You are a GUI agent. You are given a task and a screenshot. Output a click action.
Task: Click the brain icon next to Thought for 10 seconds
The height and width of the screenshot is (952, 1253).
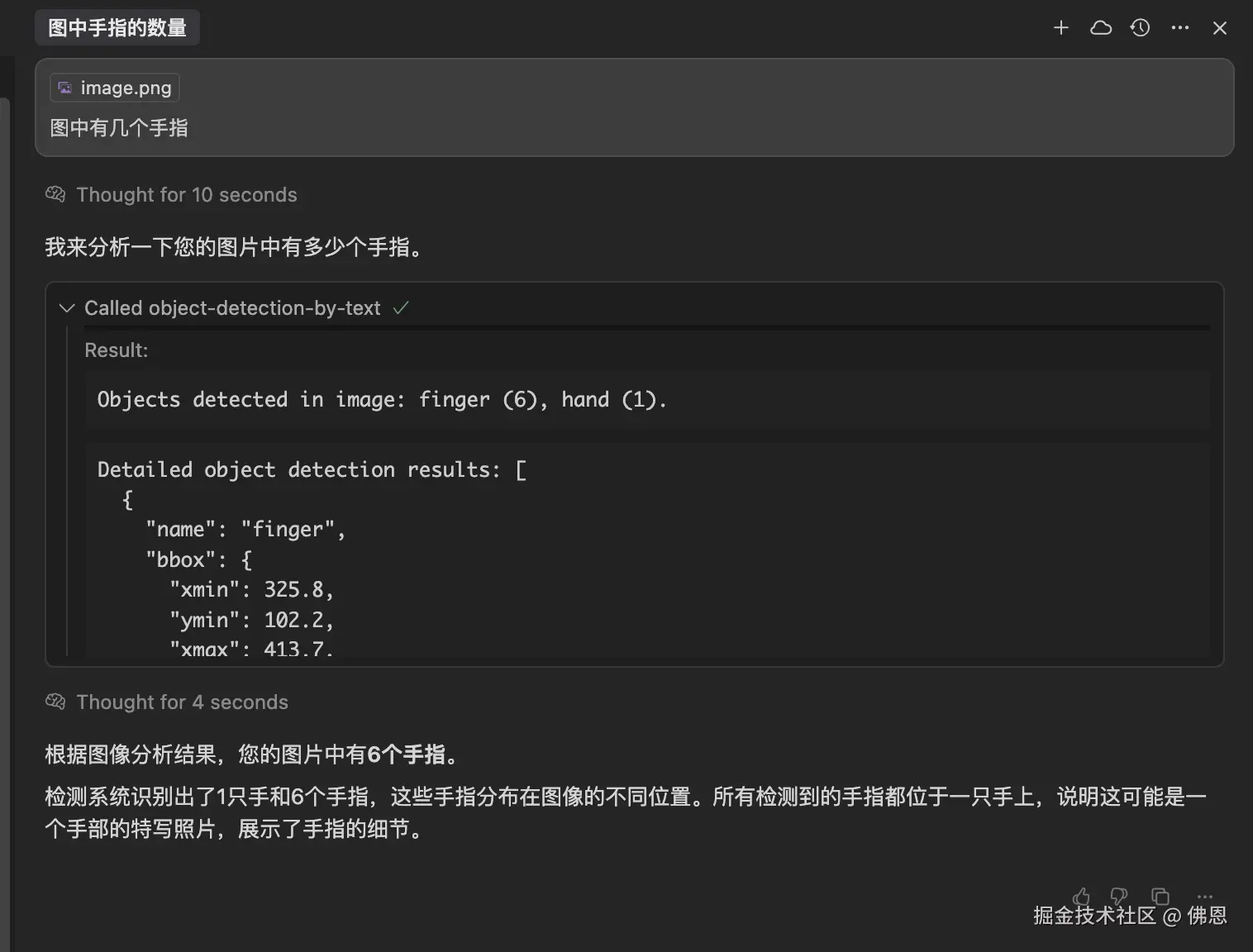(55, 193)
